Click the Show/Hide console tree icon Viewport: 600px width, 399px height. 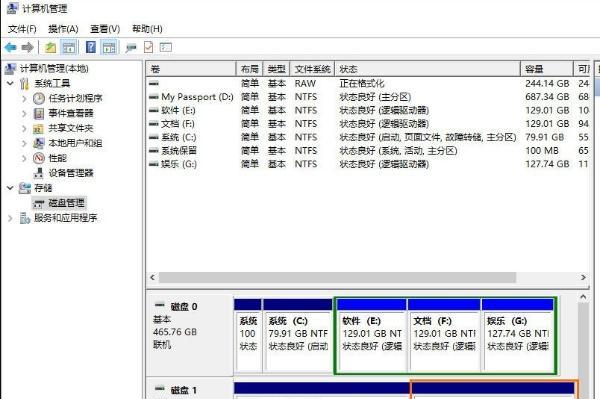[x=69, y=47]
